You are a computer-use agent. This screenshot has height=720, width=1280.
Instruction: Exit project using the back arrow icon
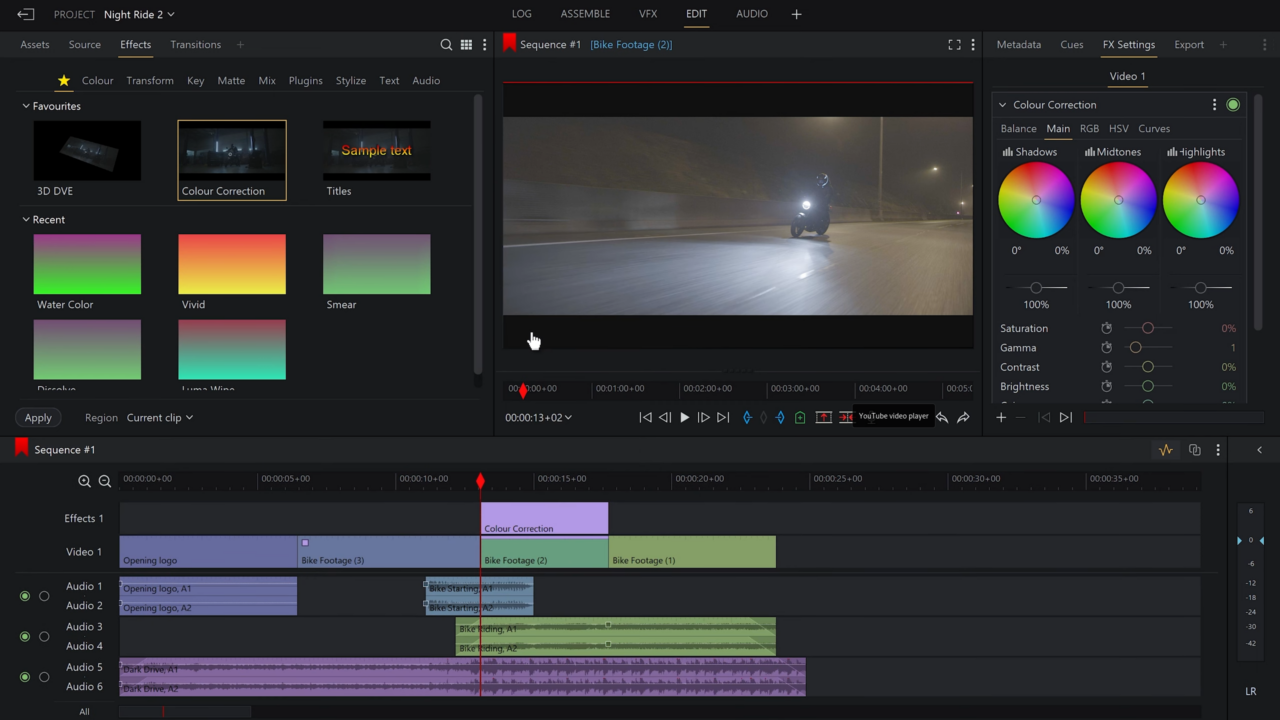(x=25, y=14)
